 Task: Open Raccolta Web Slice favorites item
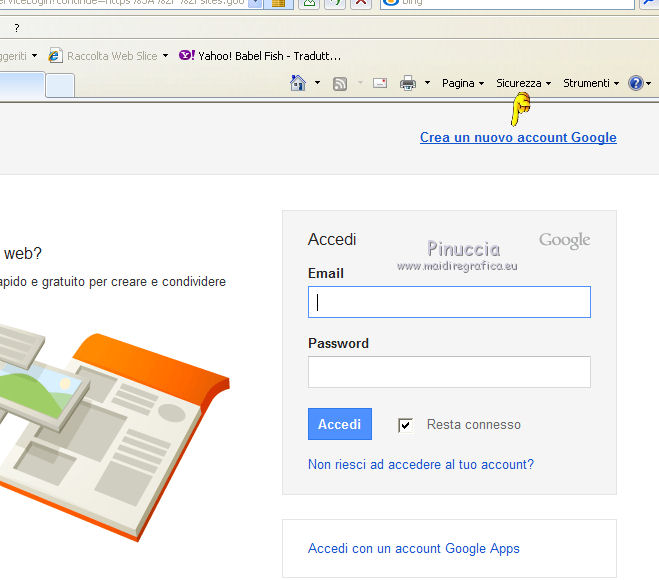112,56
